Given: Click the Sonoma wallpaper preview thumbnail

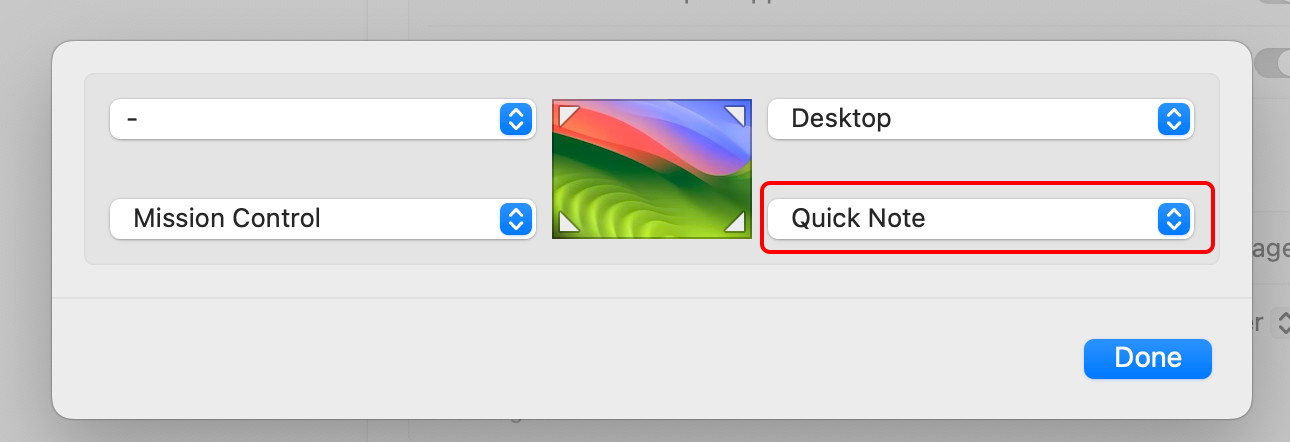Looking at the screenshot, I should tap(652, 169).
